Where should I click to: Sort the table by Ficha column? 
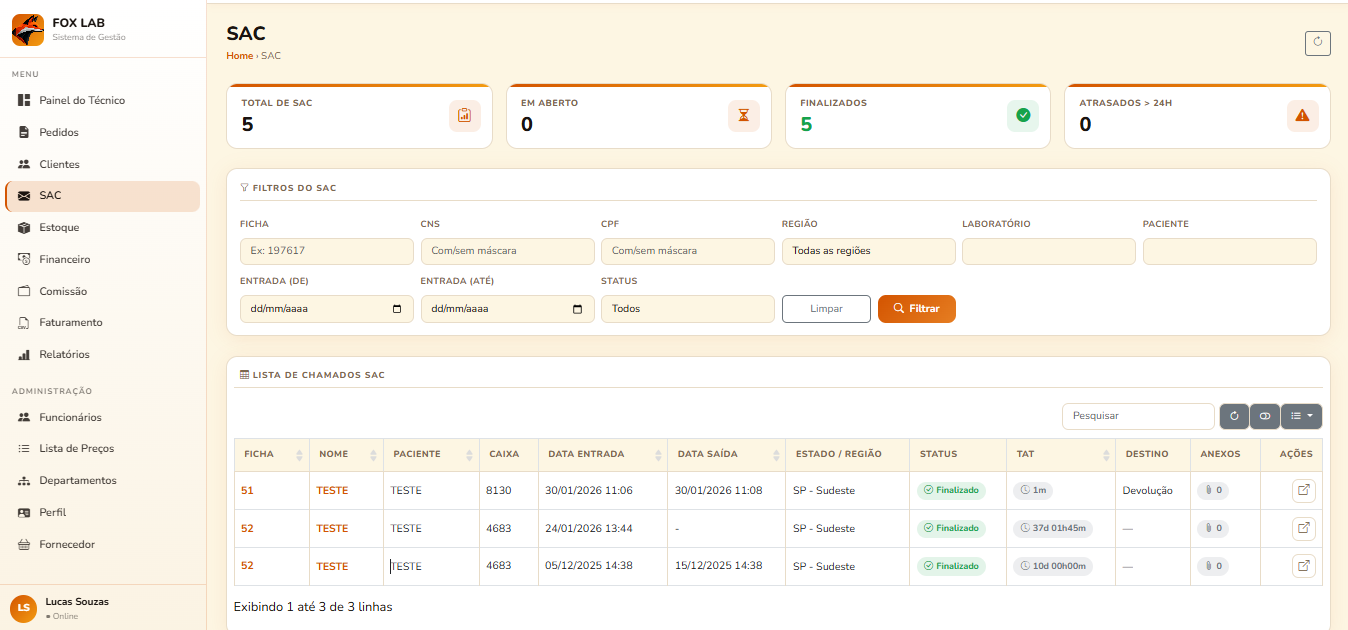[x=271, y=454]
